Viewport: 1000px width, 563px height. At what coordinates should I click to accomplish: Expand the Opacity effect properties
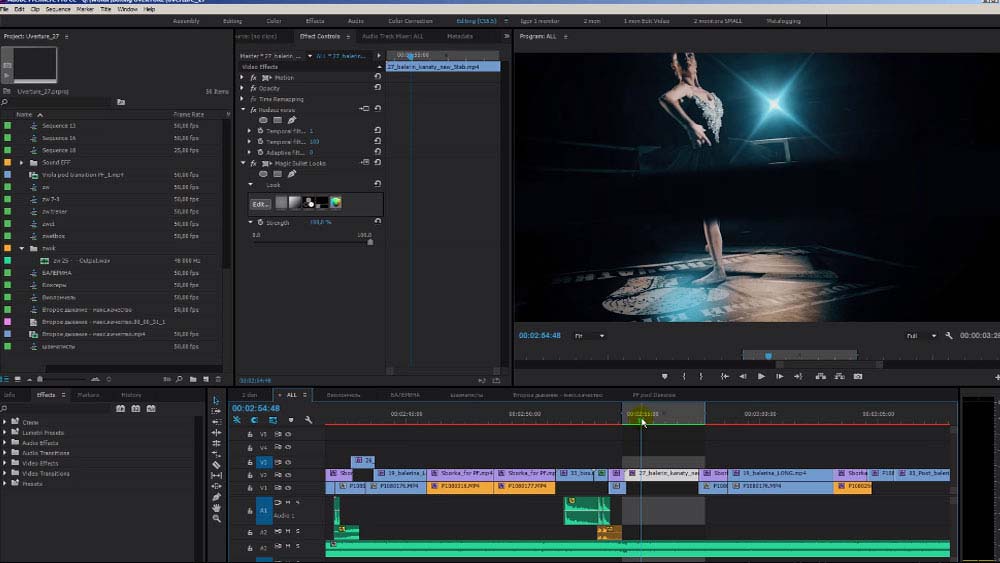[242, 88]
